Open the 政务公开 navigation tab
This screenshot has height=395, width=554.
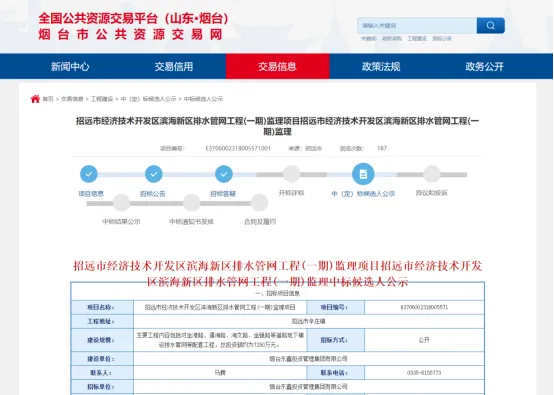click(x=484, y=66)
